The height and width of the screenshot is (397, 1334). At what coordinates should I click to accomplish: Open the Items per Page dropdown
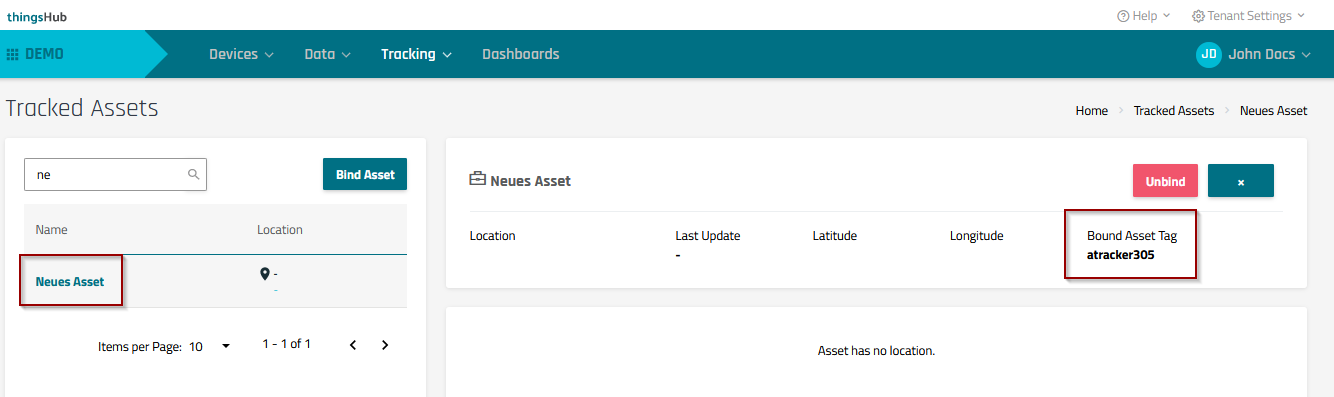point(210,346)
